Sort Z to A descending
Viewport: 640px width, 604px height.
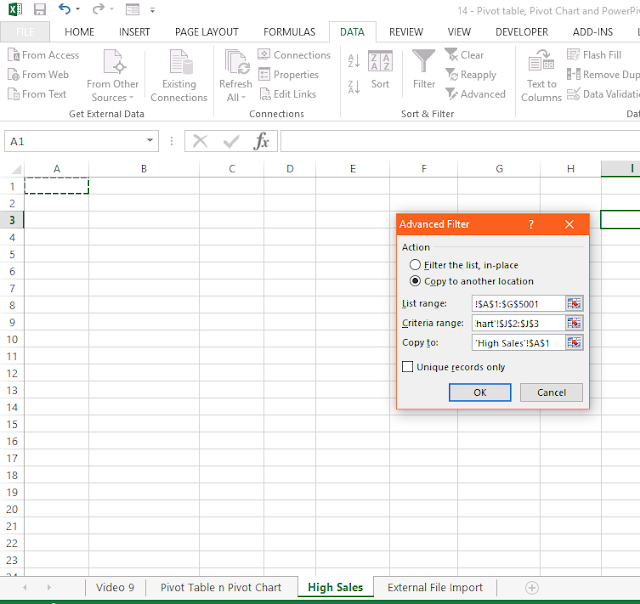[x=354, y=87]
